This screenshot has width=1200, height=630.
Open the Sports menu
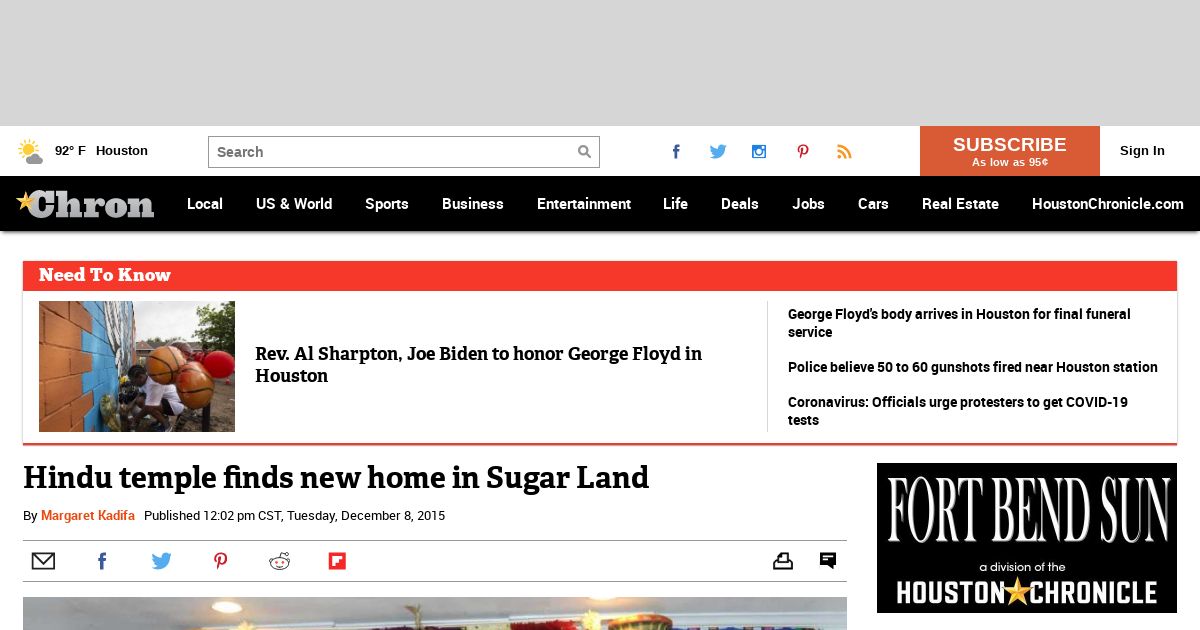coord(387,204)
